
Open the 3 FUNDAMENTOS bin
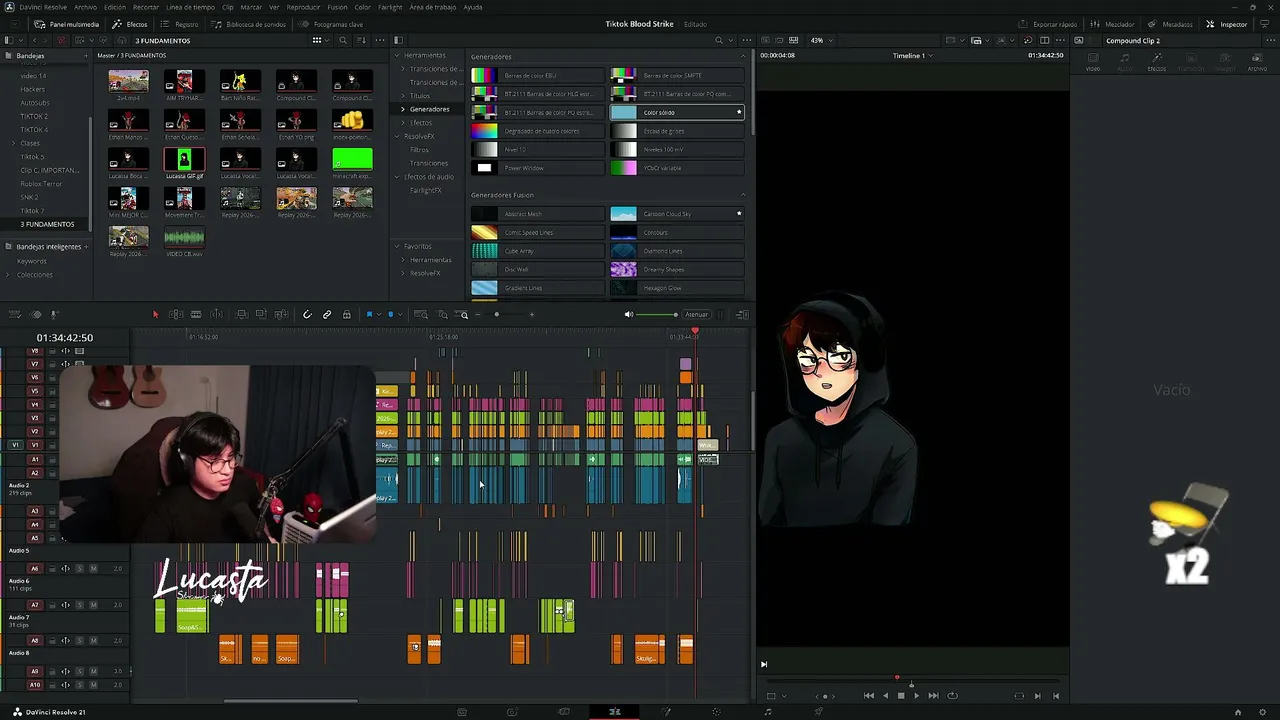47,224
